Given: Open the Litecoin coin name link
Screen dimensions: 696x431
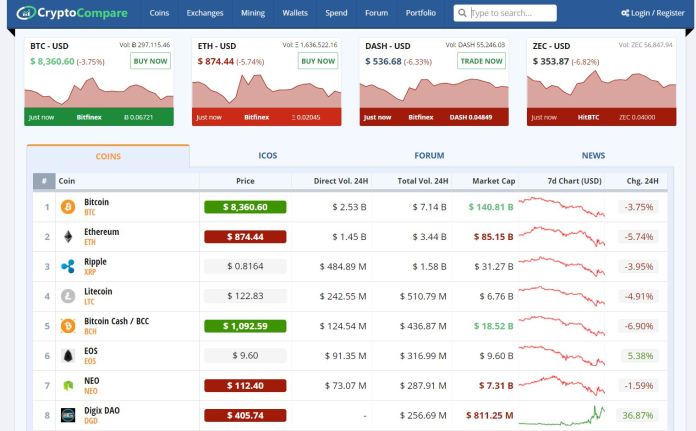Looking at the screenshot, I should click(98, 292).
